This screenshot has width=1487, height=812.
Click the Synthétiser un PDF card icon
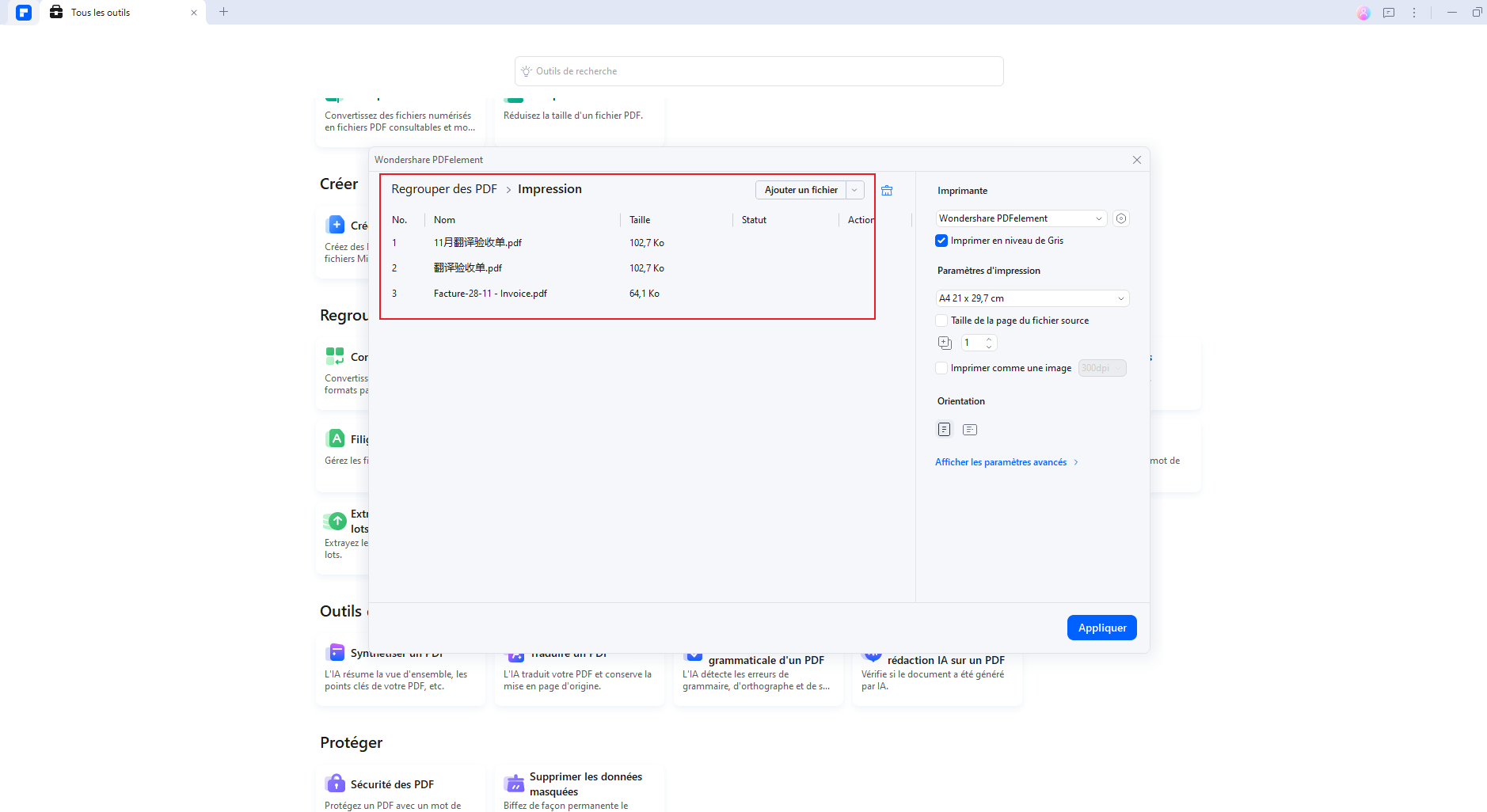click(335, 653)
